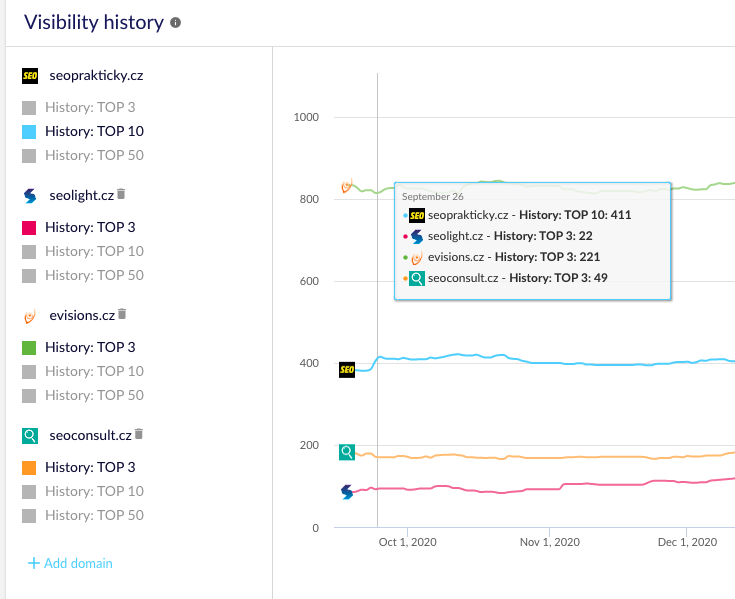Click the seolight.cz domain name
Screen dimensions: 735x599
(x=82, y=196)
